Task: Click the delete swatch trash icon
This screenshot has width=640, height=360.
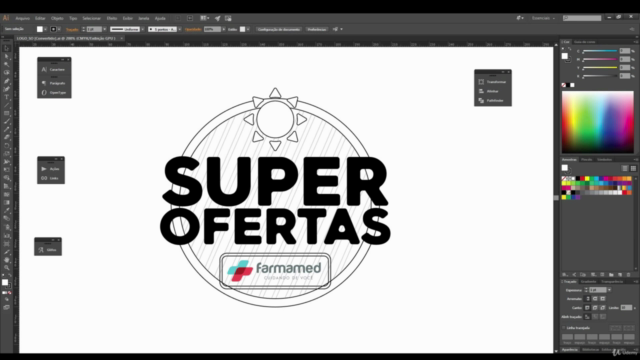Action: (x=629, y=275)
